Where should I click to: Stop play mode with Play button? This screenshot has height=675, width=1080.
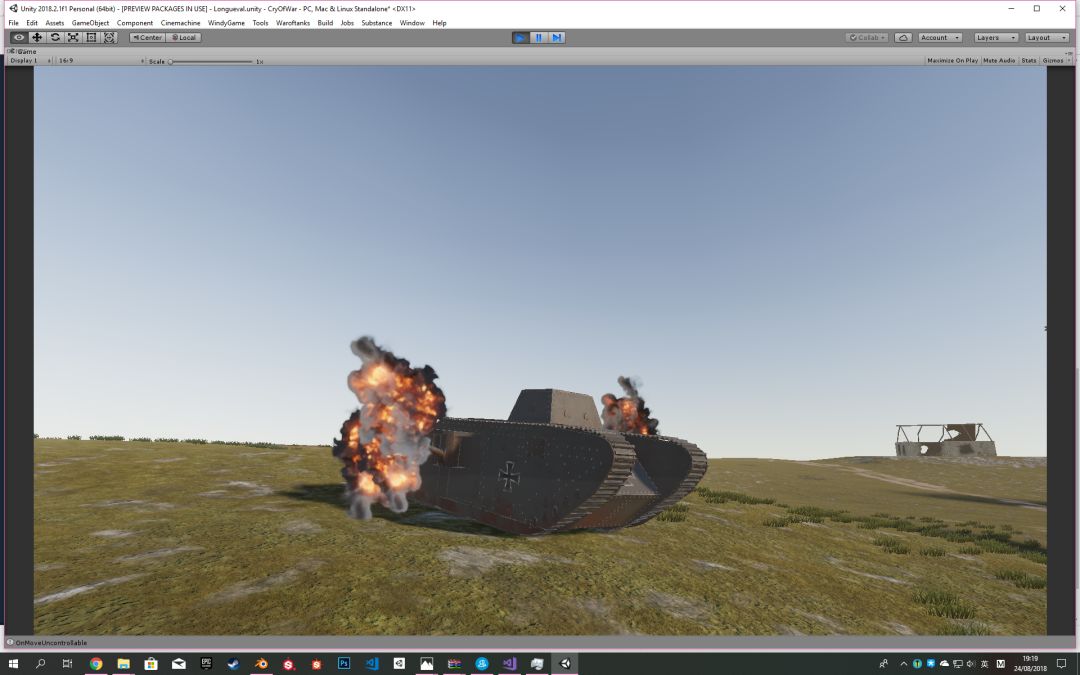pos(521,38)
